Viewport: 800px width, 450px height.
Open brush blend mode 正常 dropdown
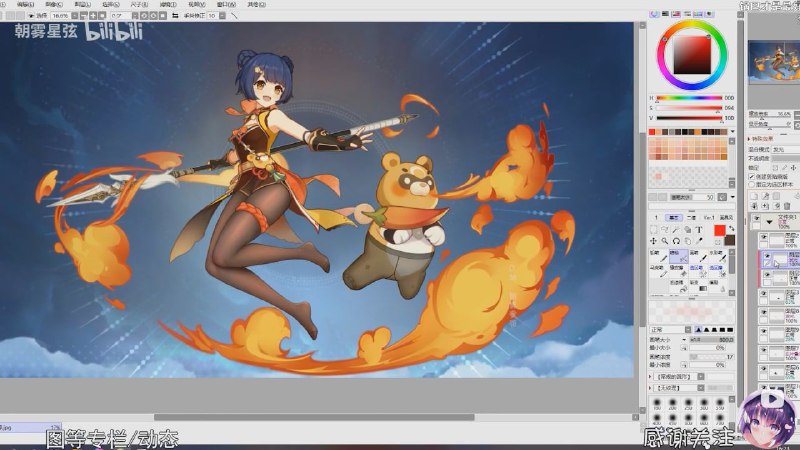688,330
